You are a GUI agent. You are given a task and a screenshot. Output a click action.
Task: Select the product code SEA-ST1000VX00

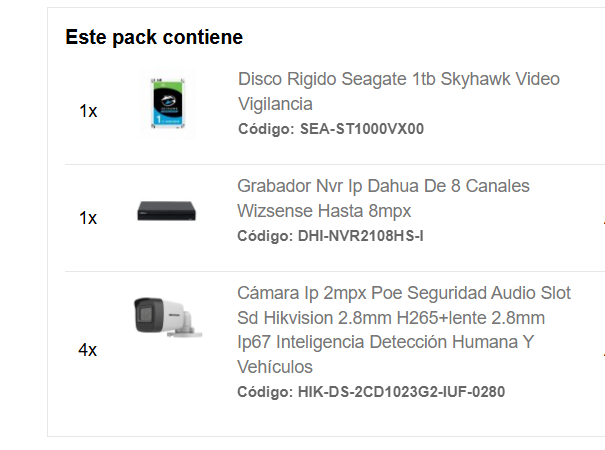362,129
